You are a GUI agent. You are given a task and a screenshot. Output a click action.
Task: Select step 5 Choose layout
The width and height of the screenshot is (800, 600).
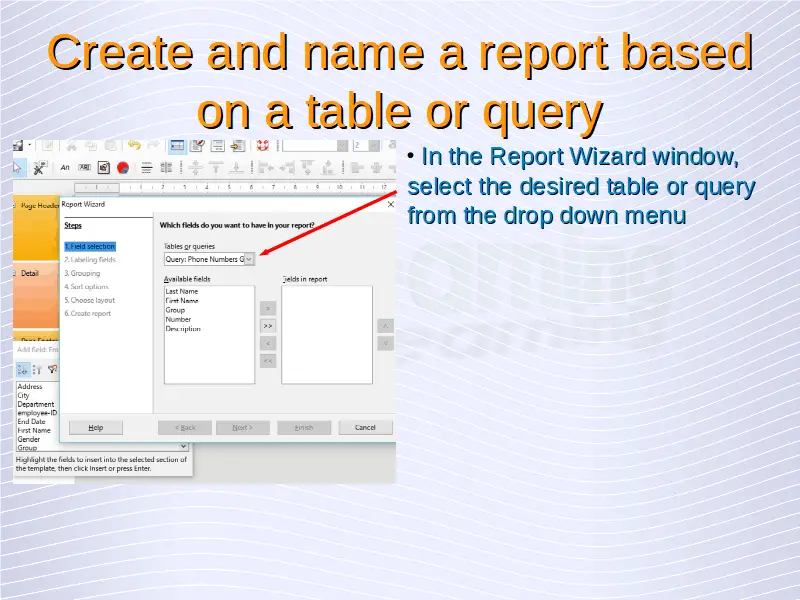[90, 300]
